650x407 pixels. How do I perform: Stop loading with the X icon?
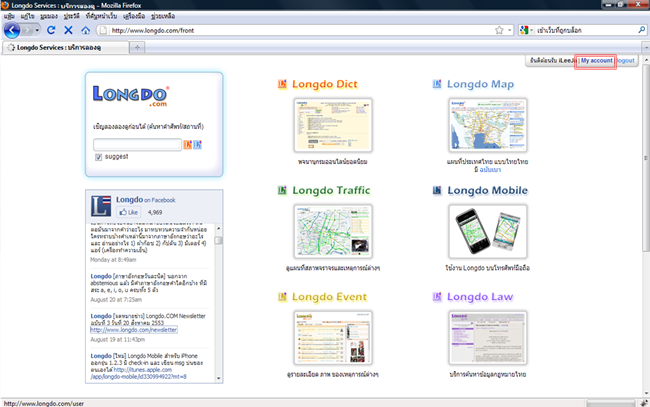[68, 30]
